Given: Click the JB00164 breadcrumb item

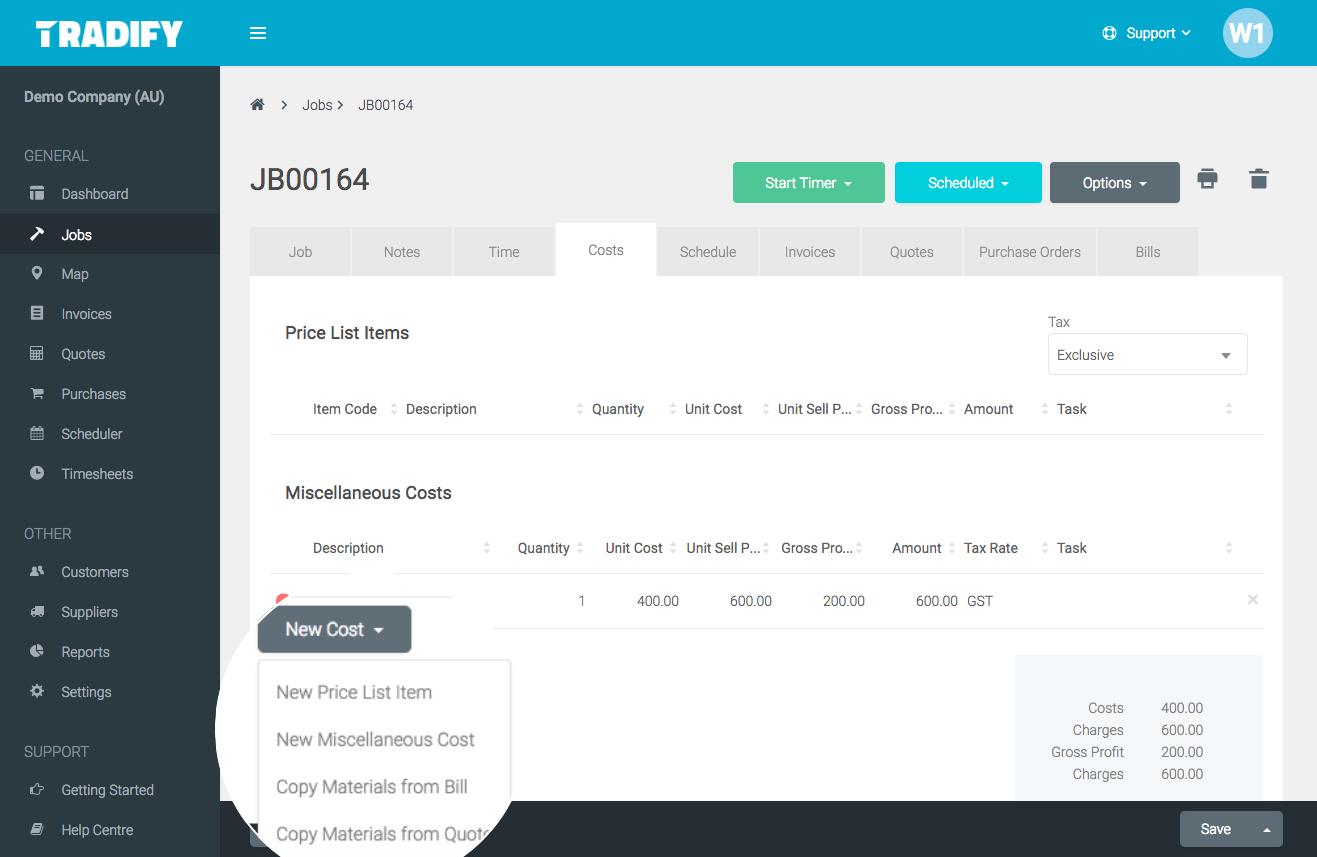Looking at the screenshot, I should click(386, 104).
